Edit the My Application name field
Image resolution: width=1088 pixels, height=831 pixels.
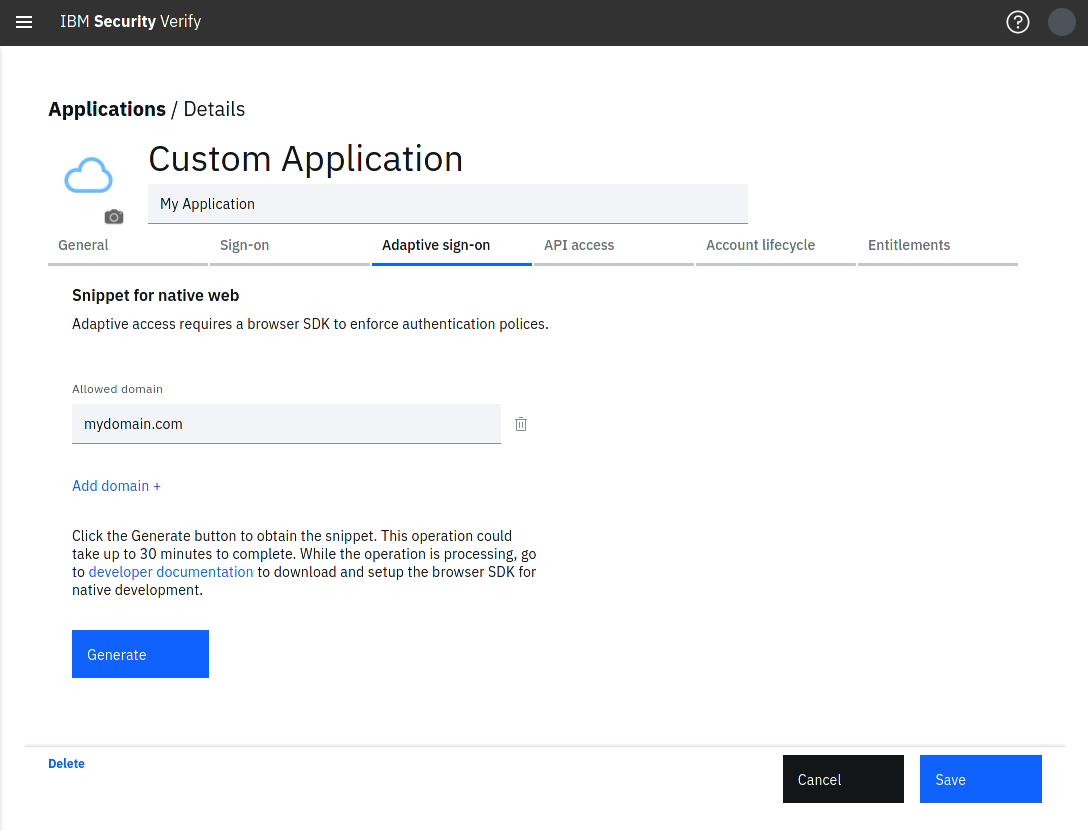[448, 204]
